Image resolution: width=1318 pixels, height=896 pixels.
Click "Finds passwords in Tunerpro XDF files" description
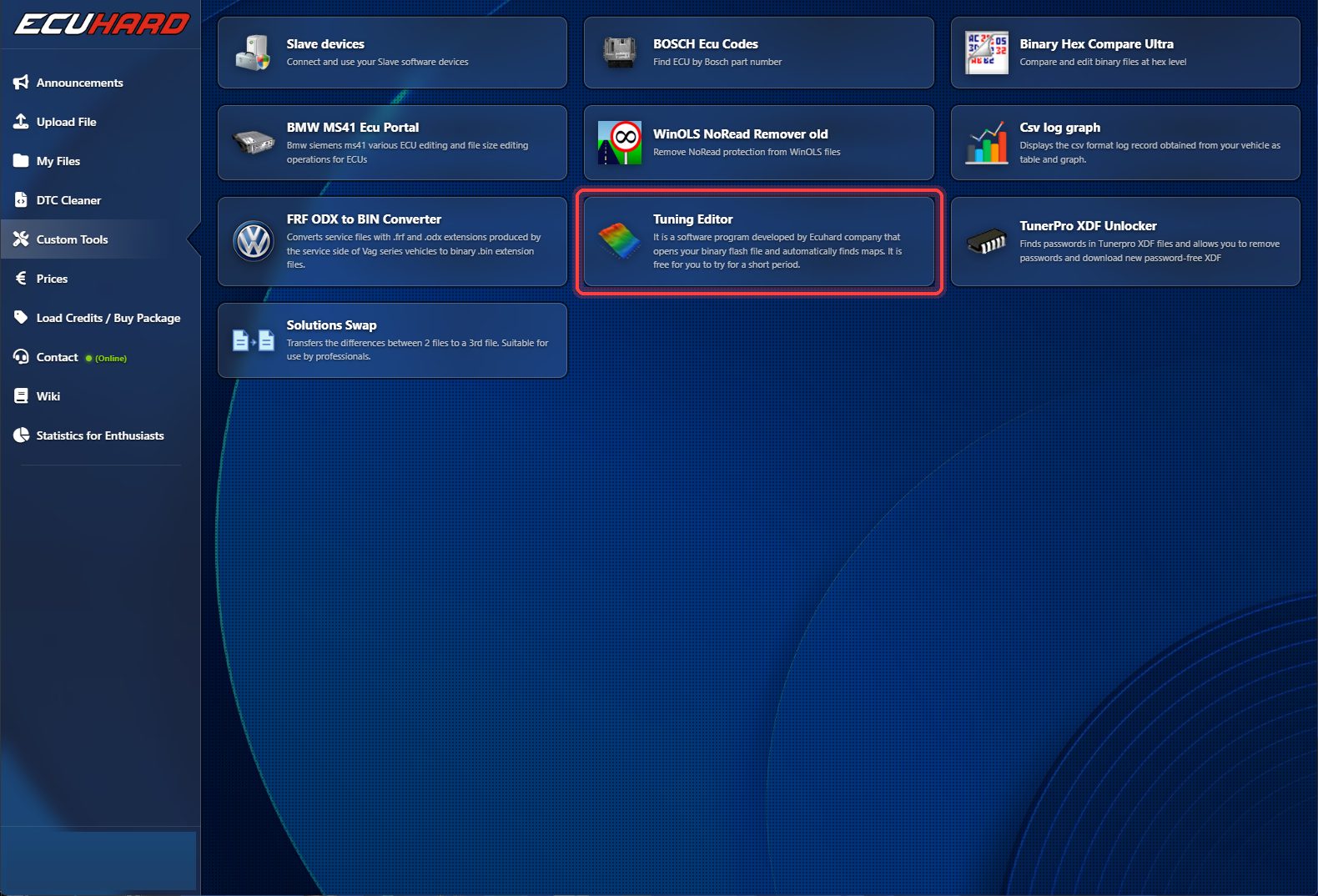pyautogui.click(x=1149, y=250)
